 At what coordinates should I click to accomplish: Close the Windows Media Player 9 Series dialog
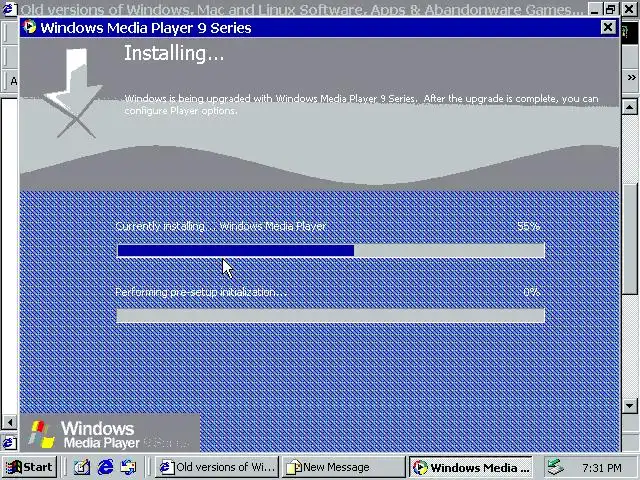(608, 27)
